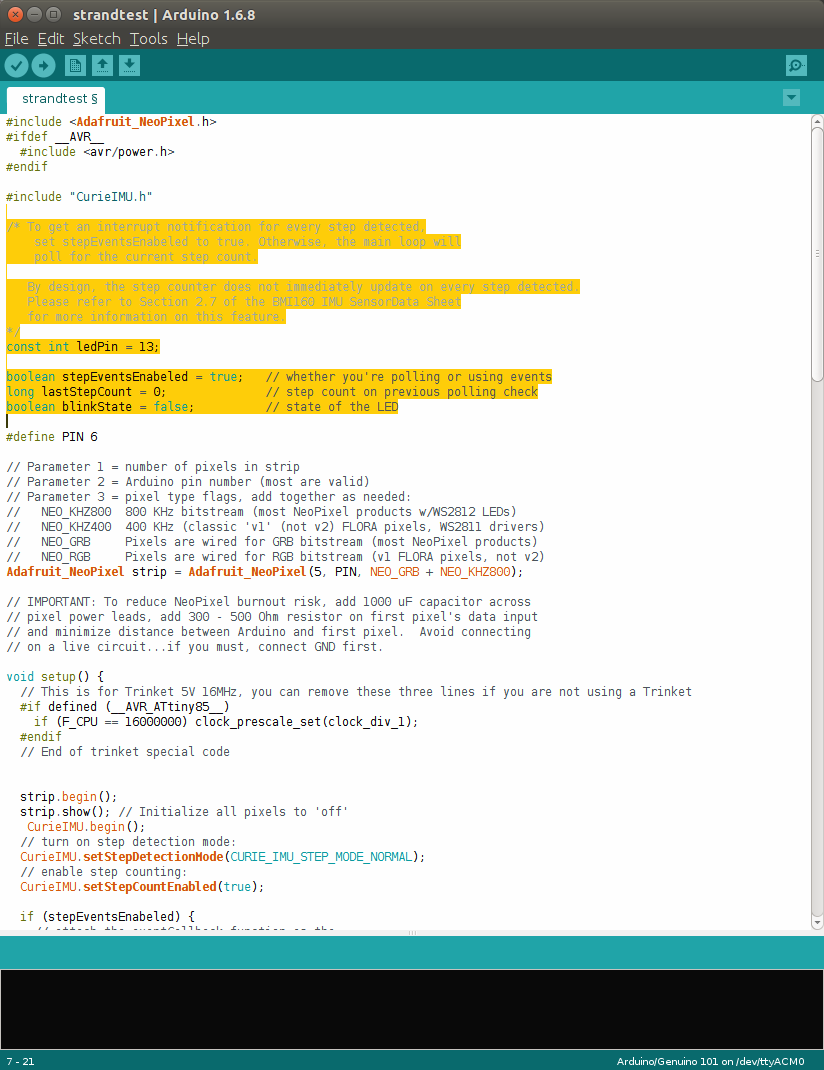Open the File menu
Screen dimensions: 824x1070
[16, 39]
